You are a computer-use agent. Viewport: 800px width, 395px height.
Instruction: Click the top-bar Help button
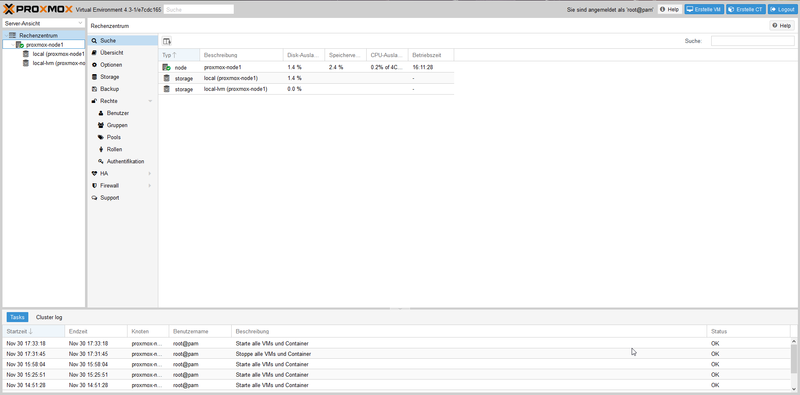coord(669,9)
